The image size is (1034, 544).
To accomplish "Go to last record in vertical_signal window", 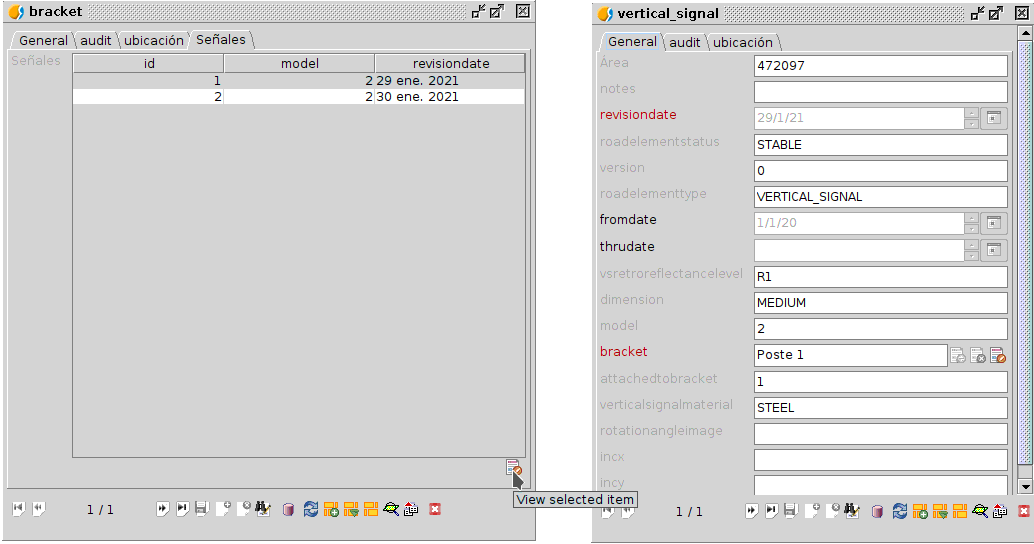I will 772,510.
